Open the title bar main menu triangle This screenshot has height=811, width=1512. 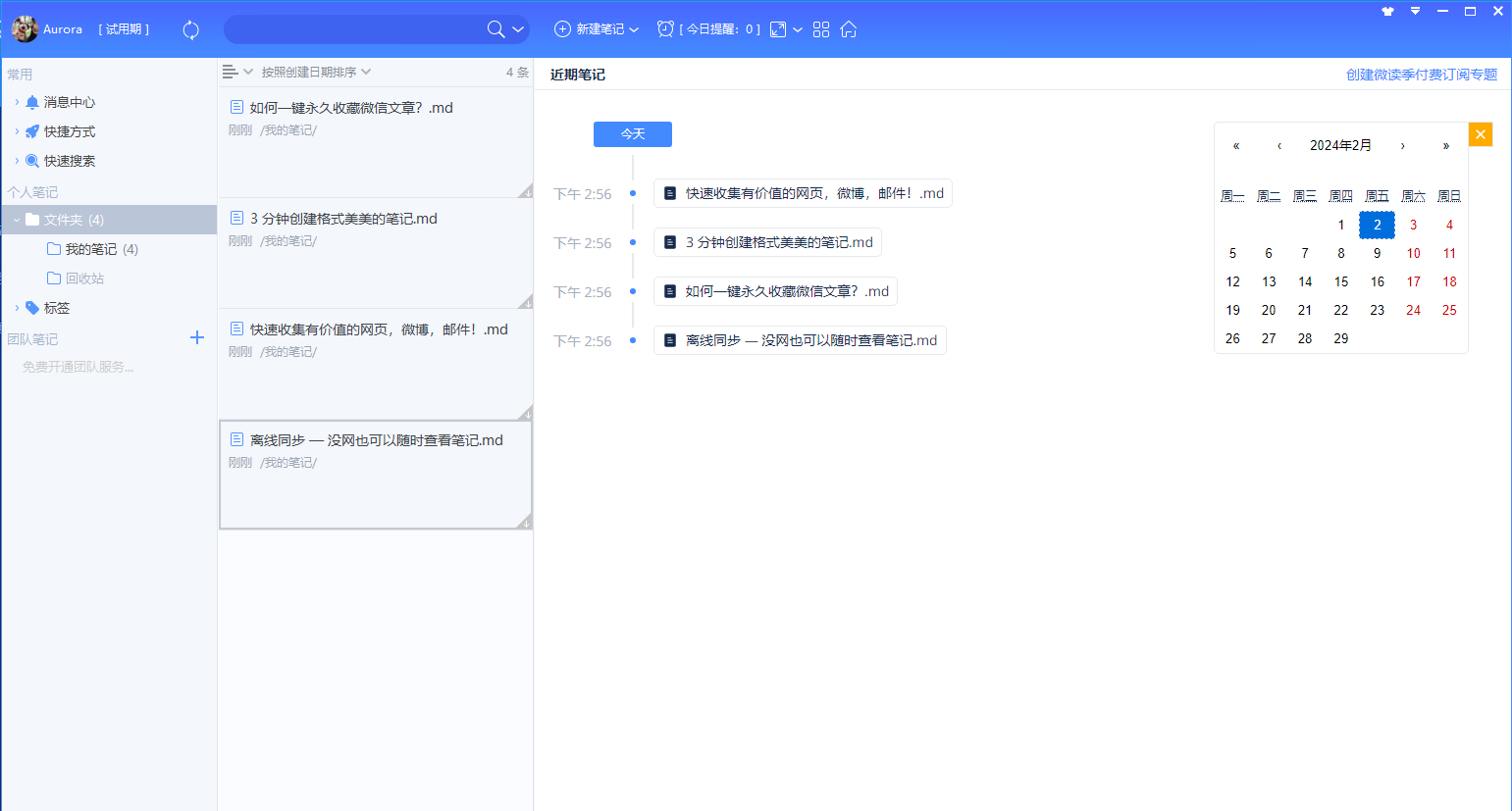[1415, 11]
